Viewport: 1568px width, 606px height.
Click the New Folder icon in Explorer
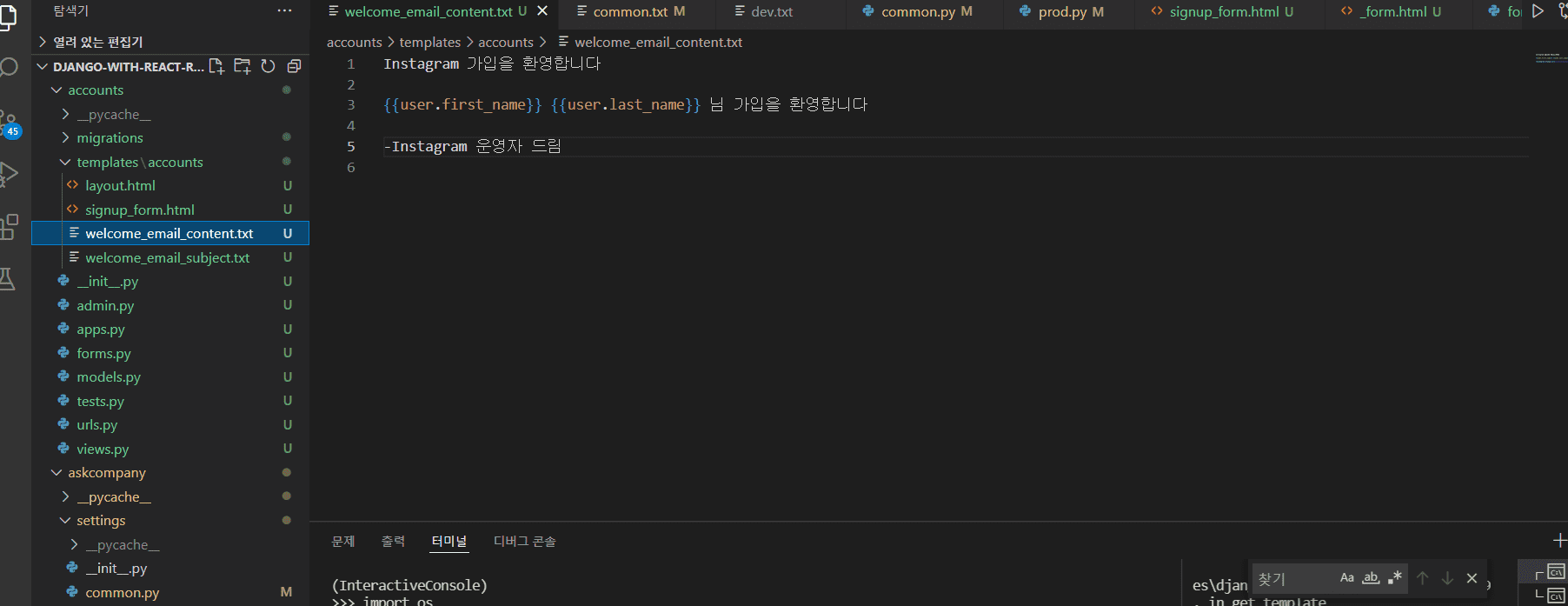[x=243, y=66]
